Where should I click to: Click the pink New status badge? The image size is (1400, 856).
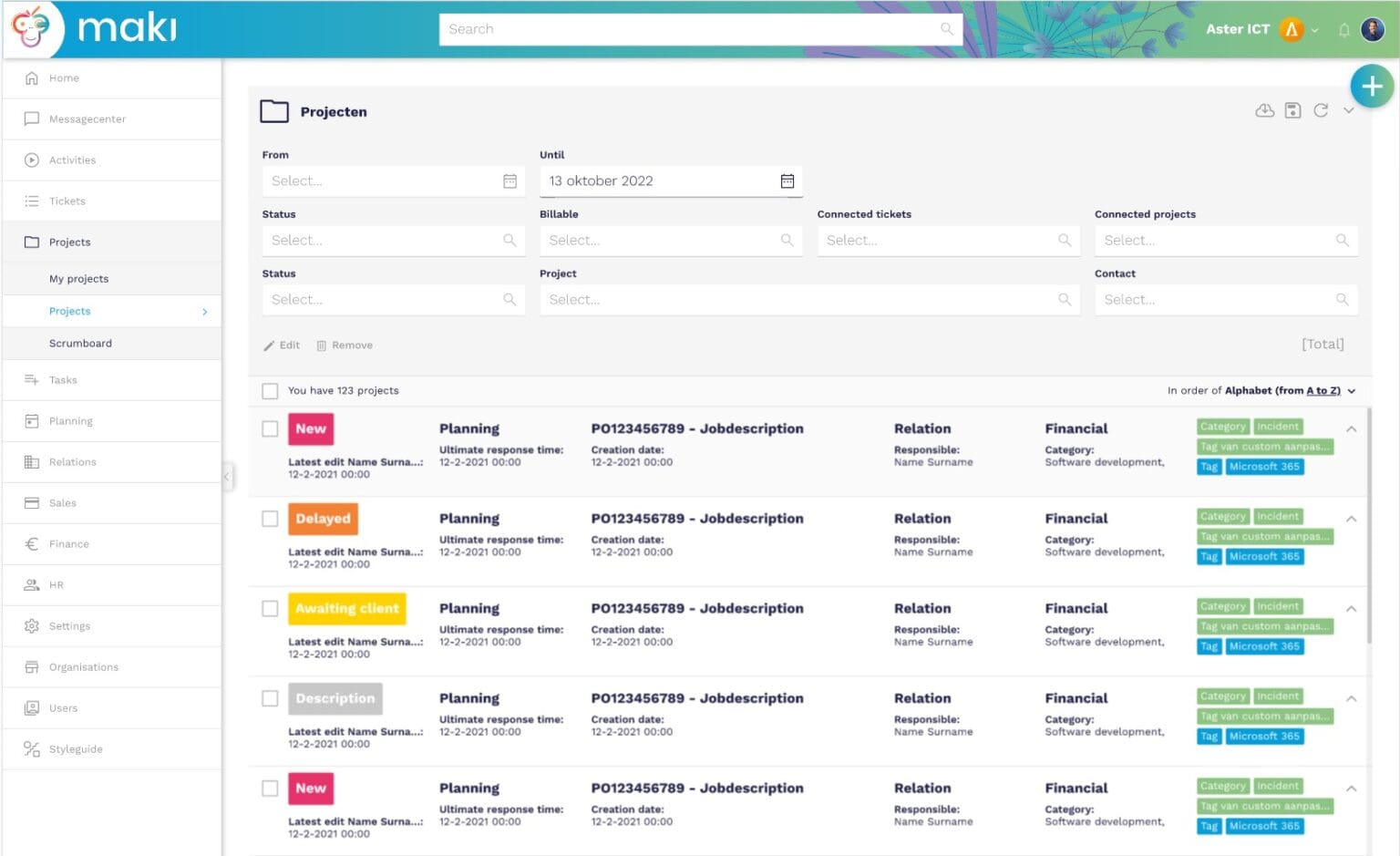[x=311, y=428]
